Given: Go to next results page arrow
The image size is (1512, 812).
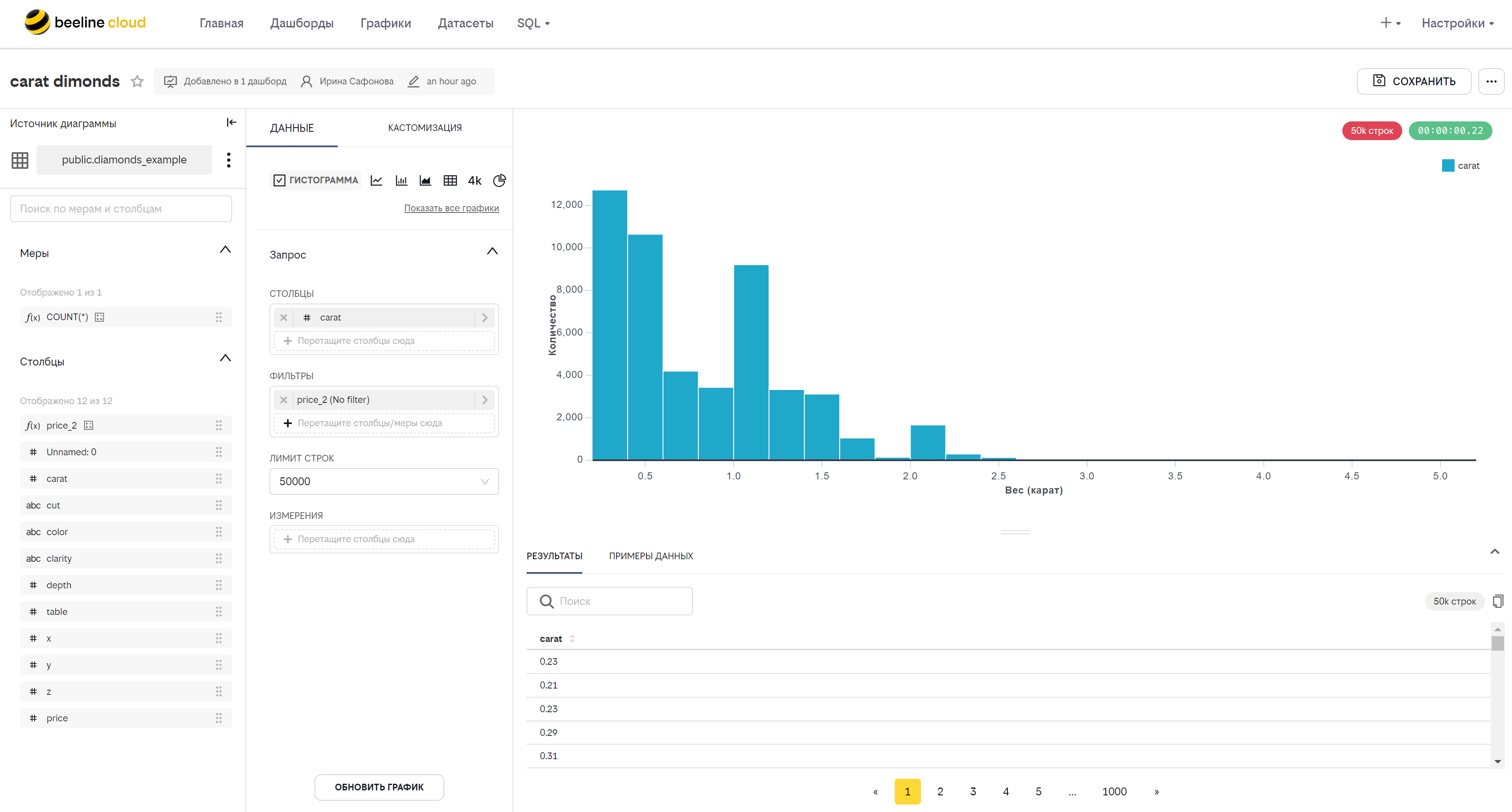Looking at the screenshot, I should pos(1157,792).
